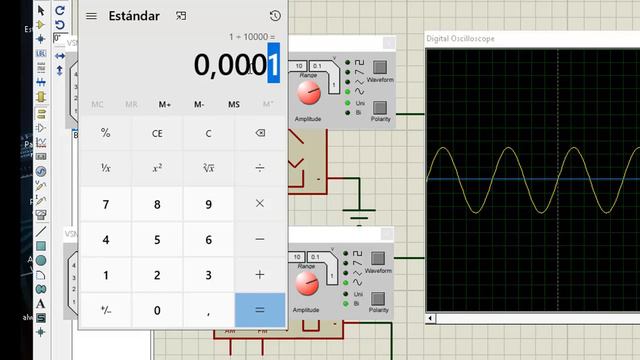Click the x squared button

(x=157, y=168)
